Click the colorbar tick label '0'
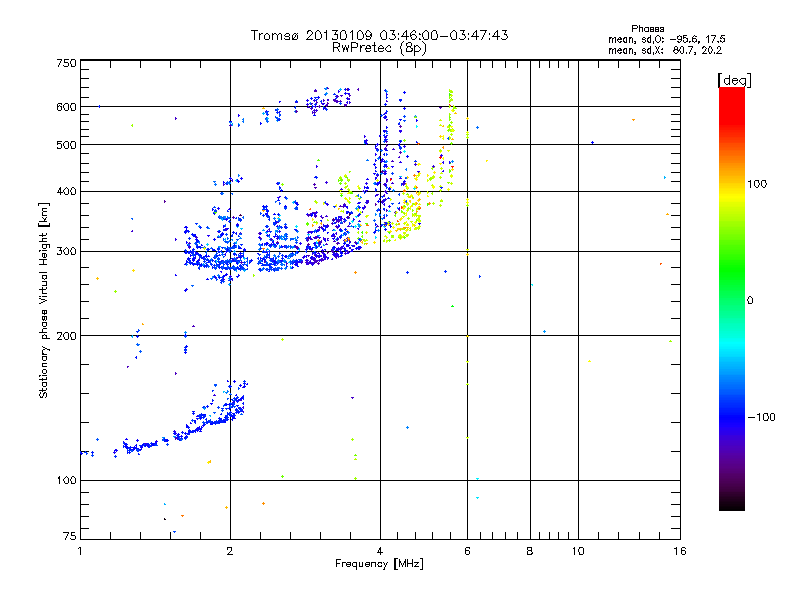The height and width of the screenshot is (600, 800). (750, 301)
